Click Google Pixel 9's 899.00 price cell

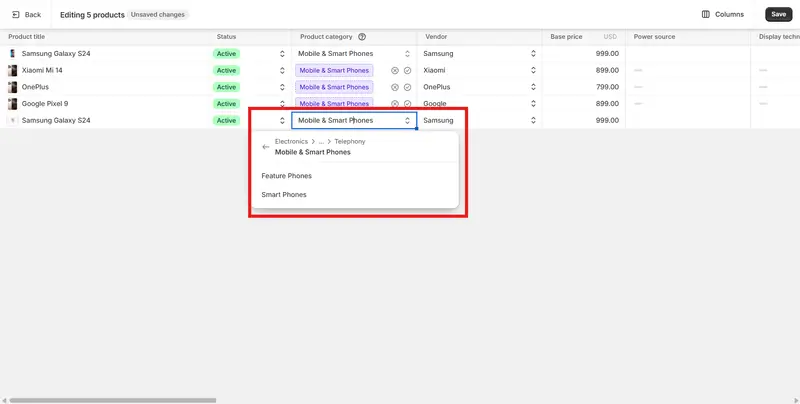(607, 104)
